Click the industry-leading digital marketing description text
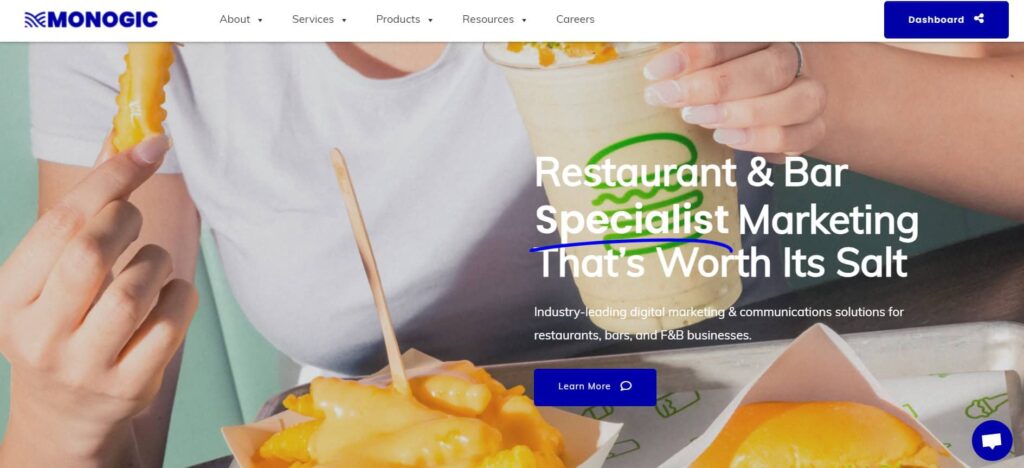The image size is (1024, 468). [x=718, y=324]
